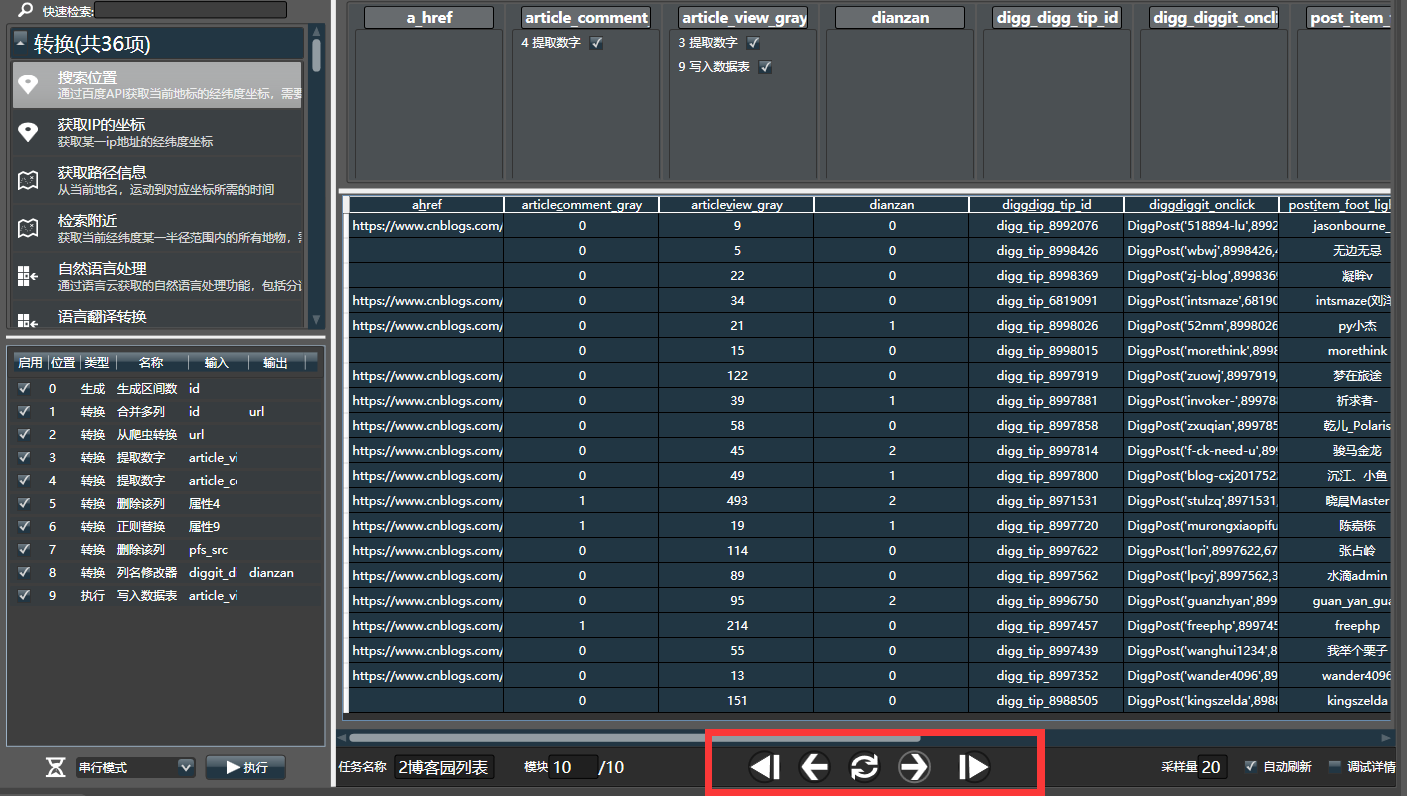Disable step 1 合并多列
Screen dimensions: 1407x796
click(24, 411)
